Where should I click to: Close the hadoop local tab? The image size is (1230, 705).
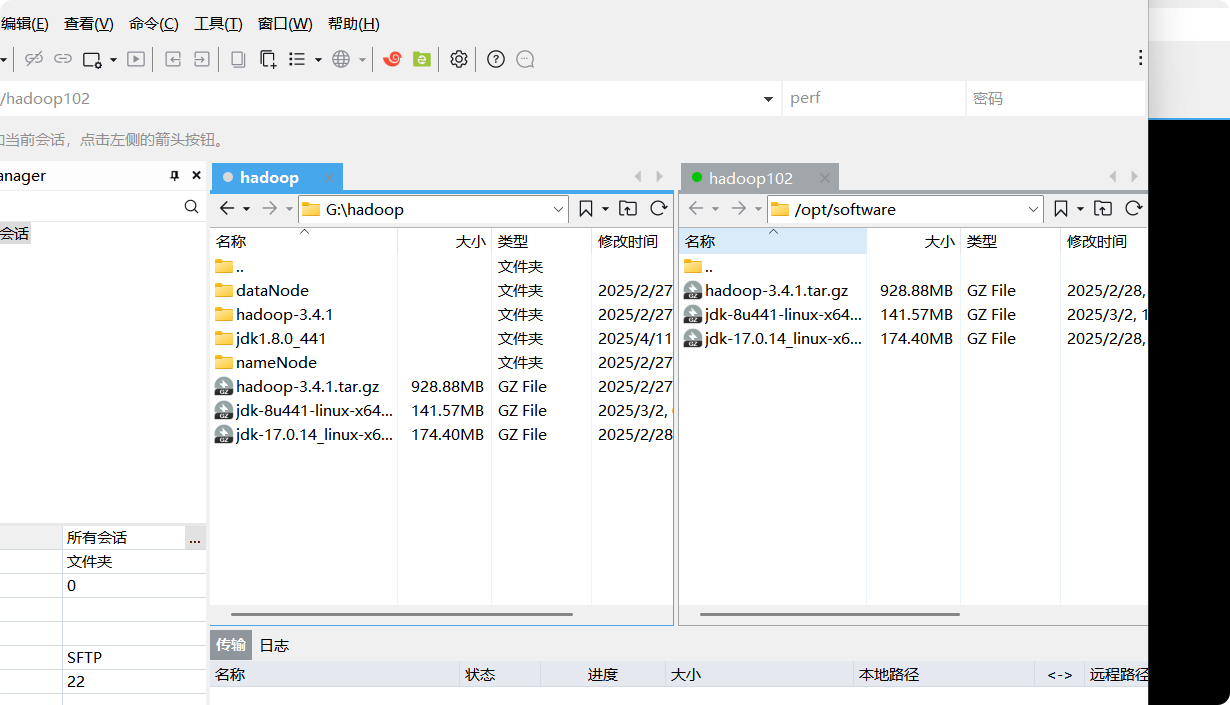(328, 177)
